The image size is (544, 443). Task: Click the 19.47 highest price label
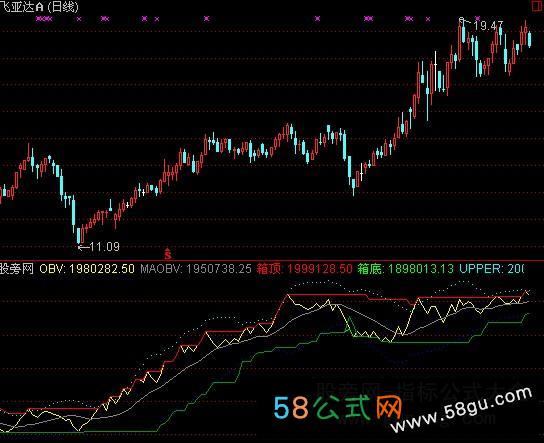pos(488,25)
